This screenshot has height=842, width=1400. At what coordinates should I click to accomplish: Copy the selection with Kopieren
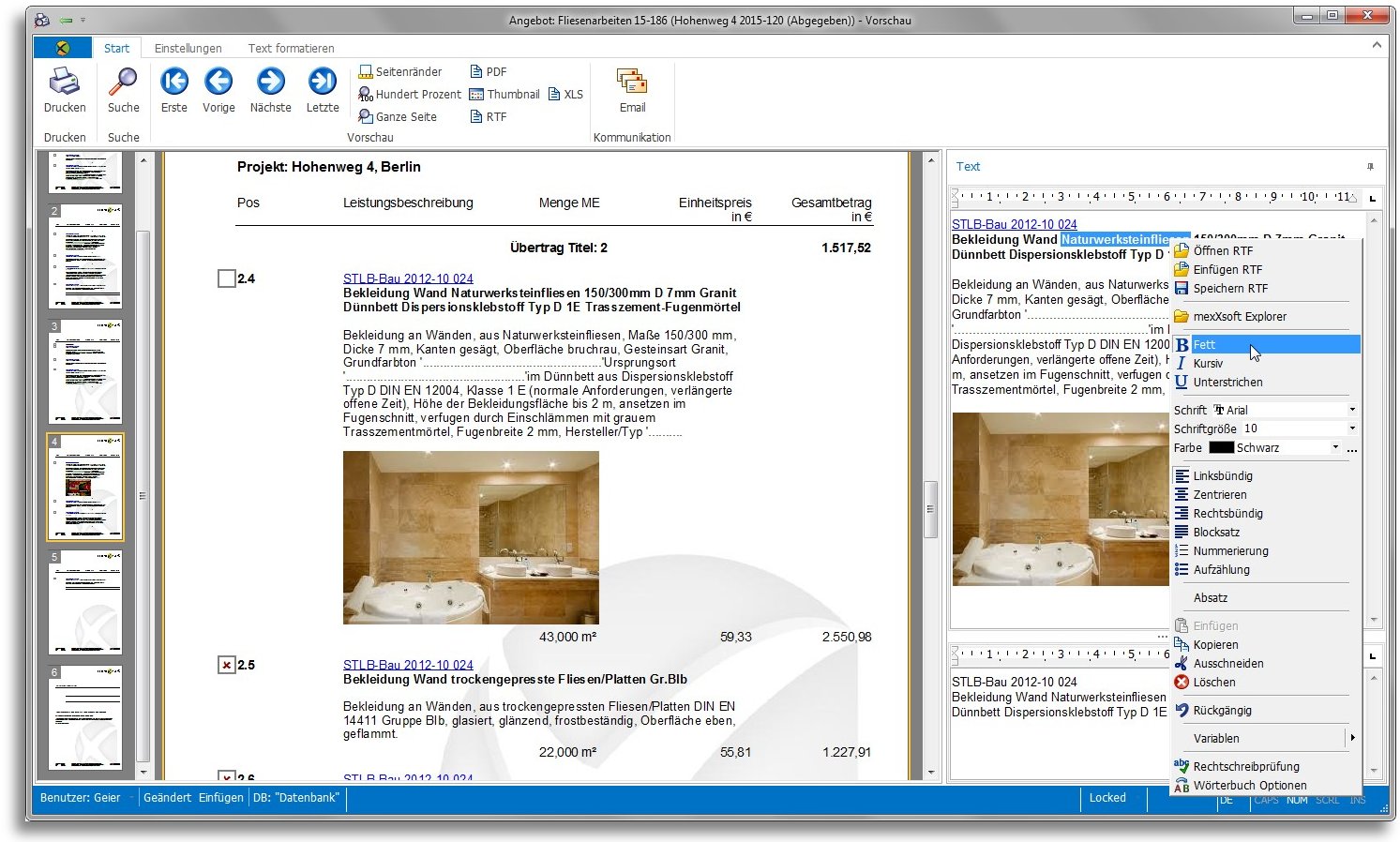(x=1265, y=644)
